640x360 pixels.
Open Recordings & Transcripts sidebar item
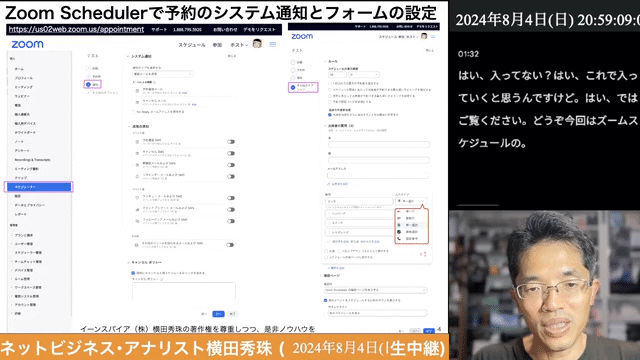click(32, 160)
